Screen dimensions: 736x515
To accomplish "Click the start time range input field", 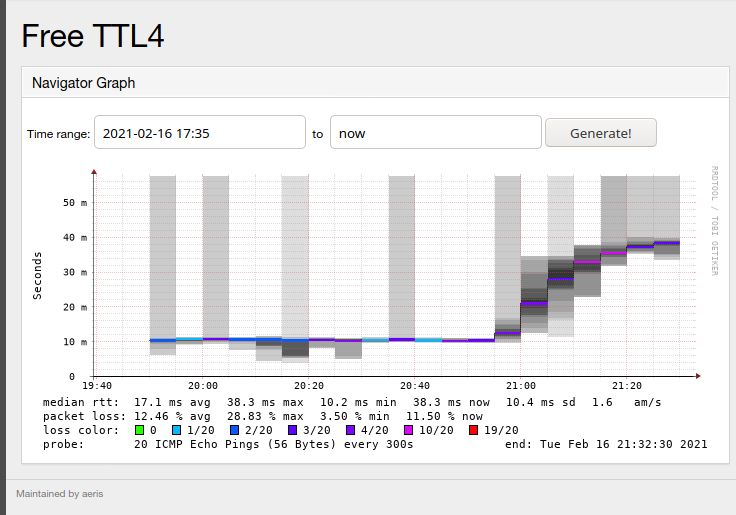I will [200, 132].
